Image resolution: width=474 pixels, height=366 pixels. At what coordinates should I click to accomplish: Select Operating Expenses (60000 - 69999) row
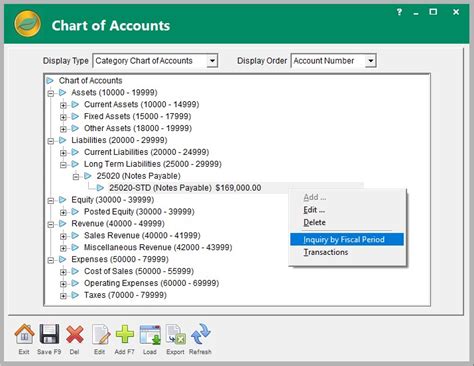coord(151,283)
